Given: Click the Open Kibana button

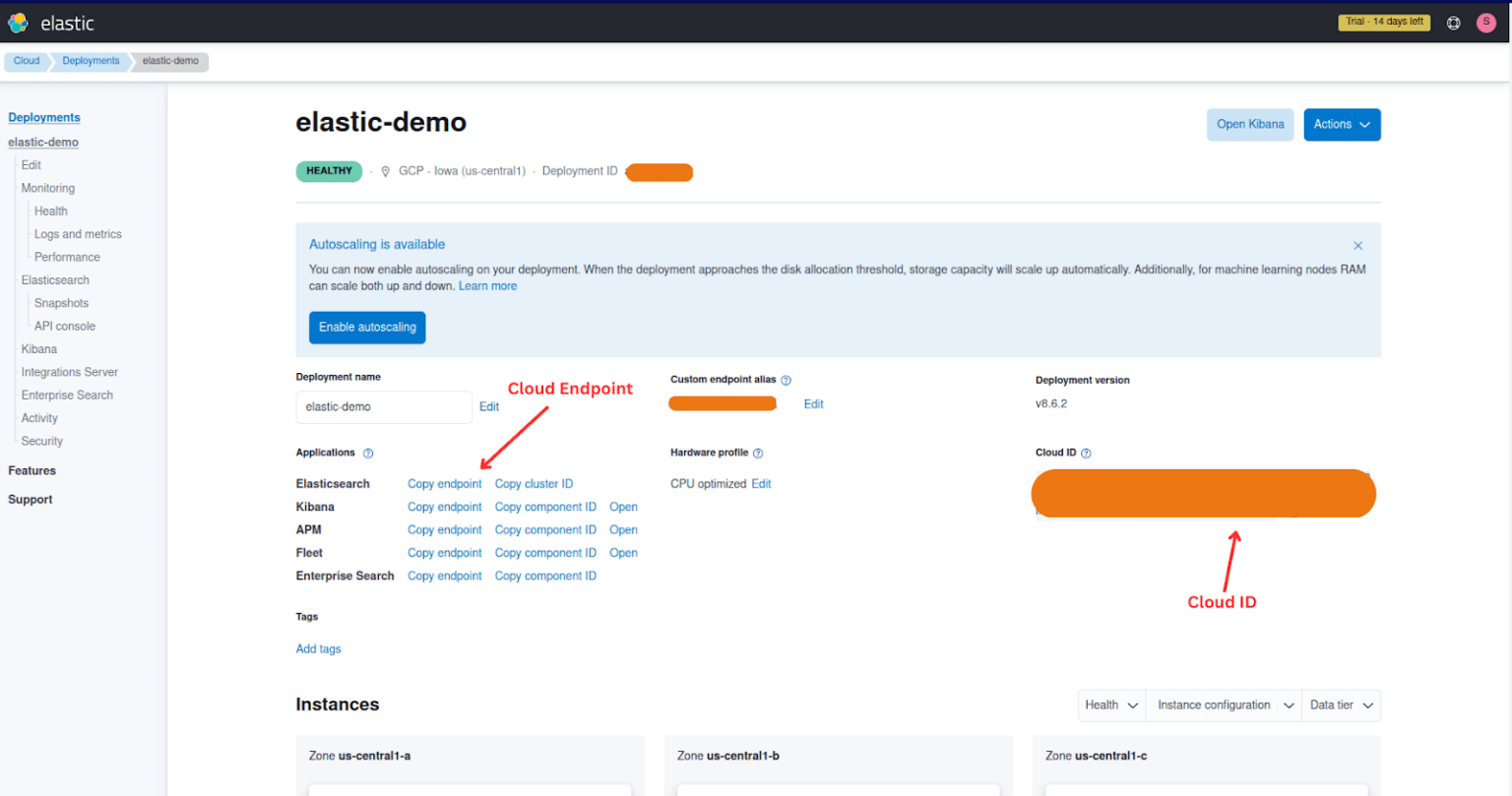Looking at the screenshot, I should point(1250,124).
